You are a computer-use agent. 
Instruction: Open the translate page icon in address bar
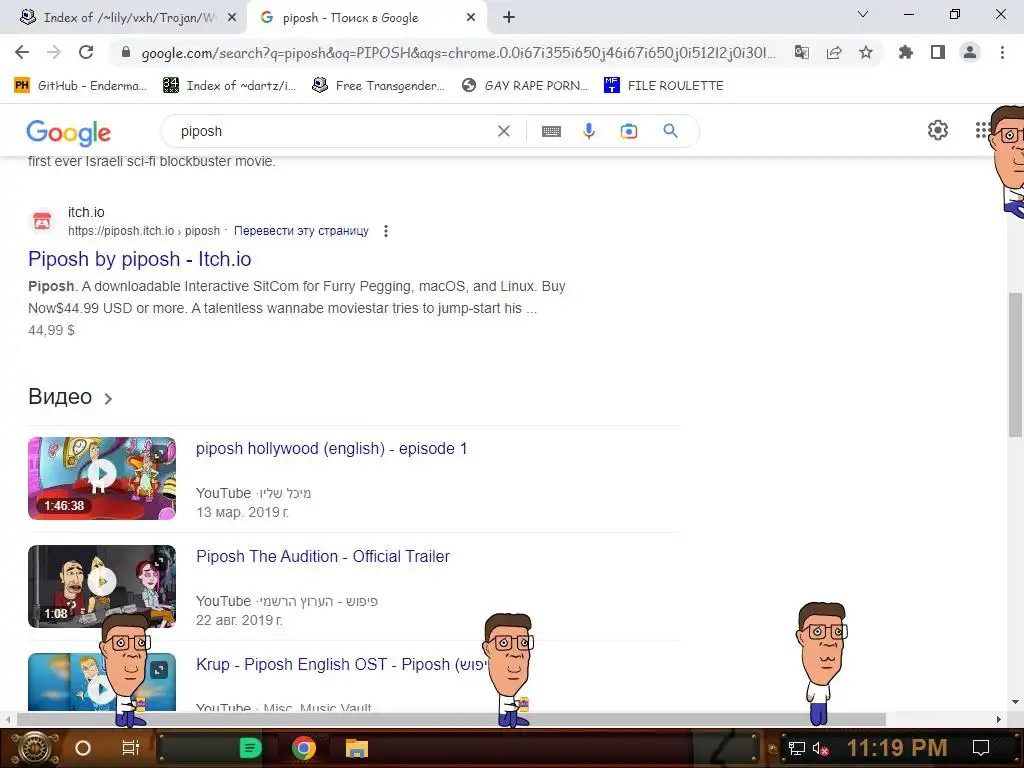[802, 52]
